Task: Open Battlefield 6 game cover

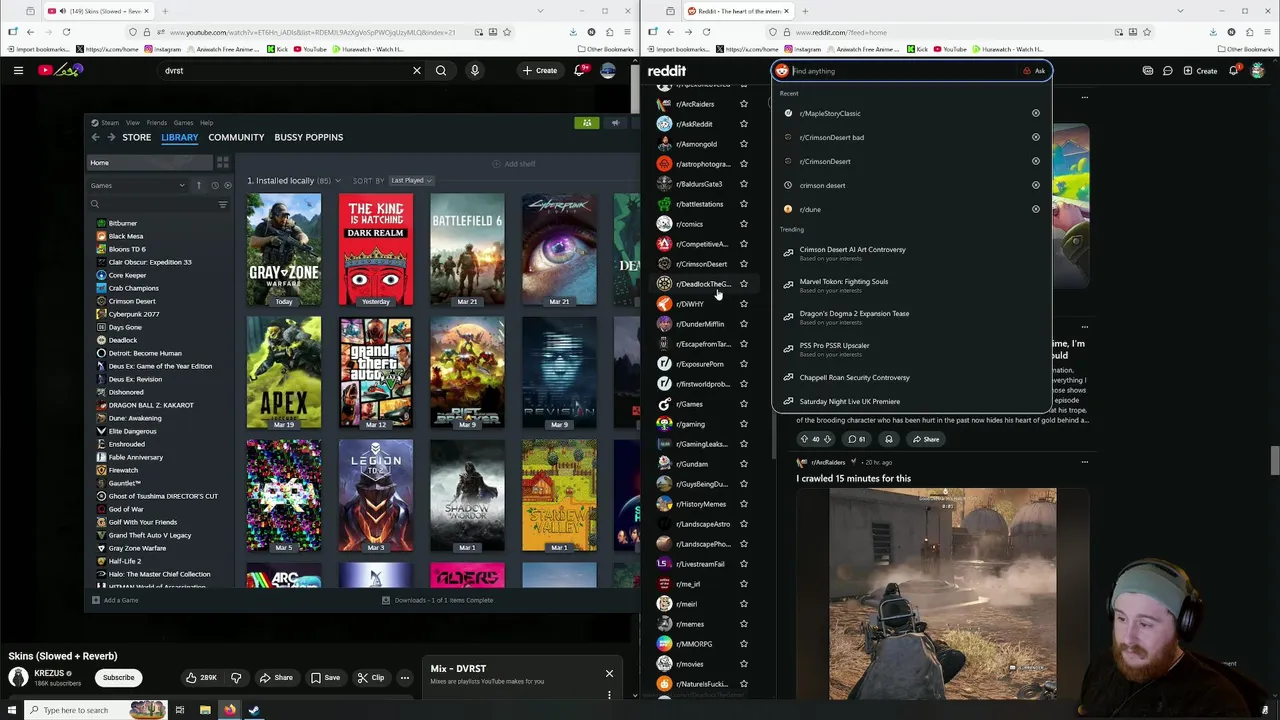Action: (x=467, y=250)
